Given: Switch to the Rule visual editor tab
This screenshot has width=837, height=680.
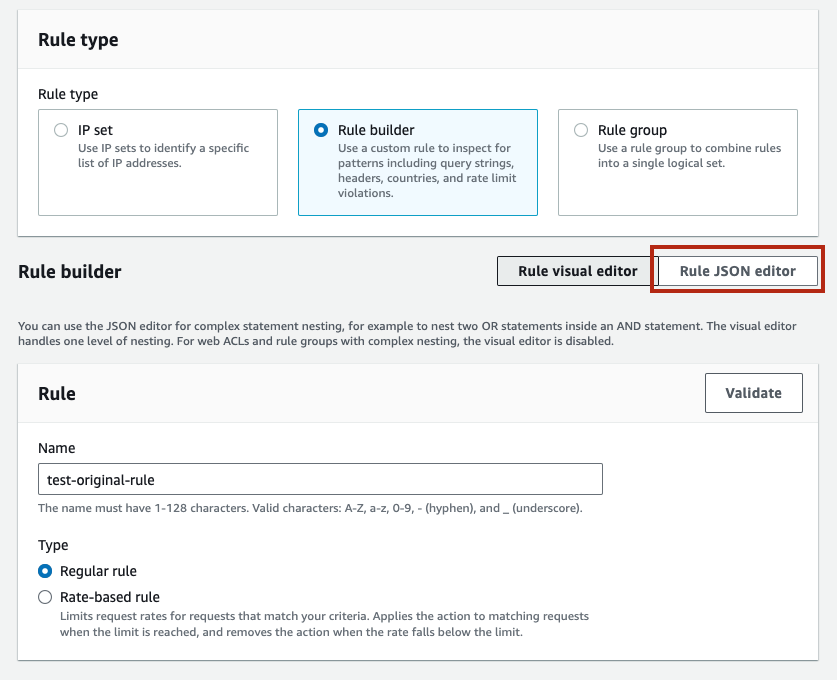Looking at the screenshot, I should pyautogui.click(x=577, y=271).
